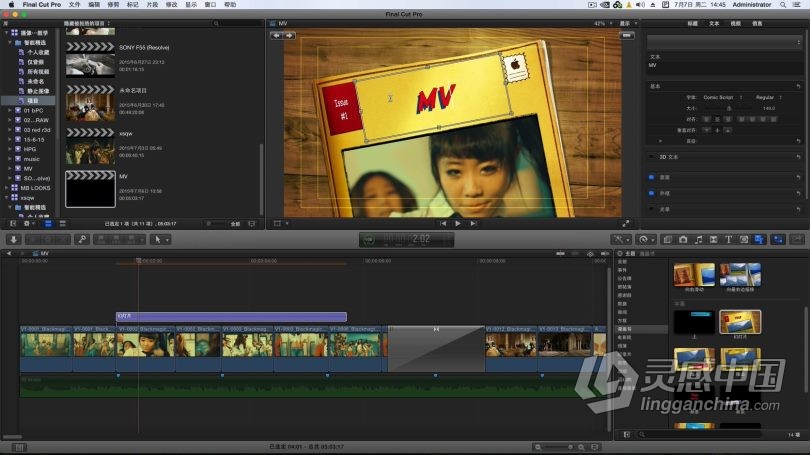This screenshot has height=455, width=810.
Task: Select the music event in library
Action: coord(31,159)
